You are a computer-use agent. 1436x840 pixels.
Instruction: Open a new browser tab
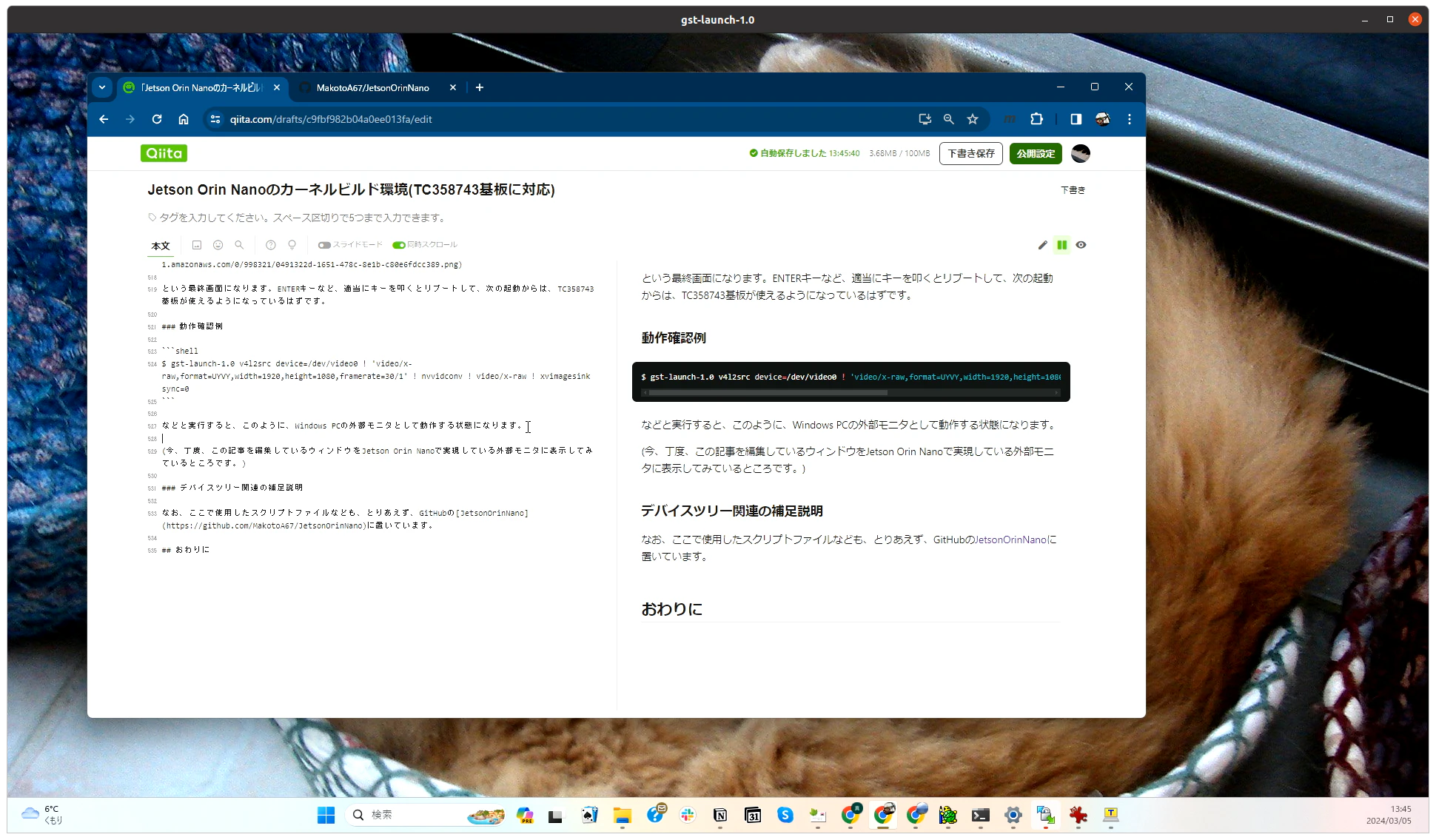click(x=480, y=87)
